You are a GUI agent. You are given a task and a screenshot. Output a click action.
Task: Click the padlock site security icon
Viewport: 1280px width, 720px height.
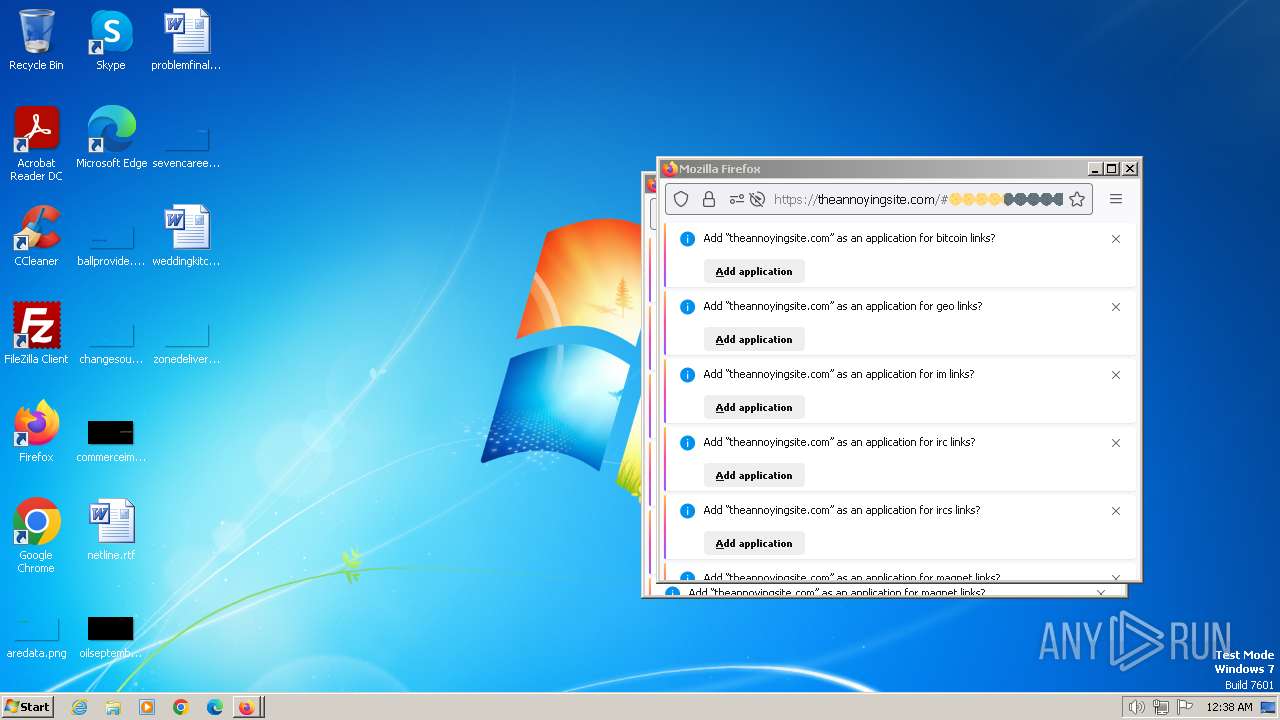click(x=709, y=199)
